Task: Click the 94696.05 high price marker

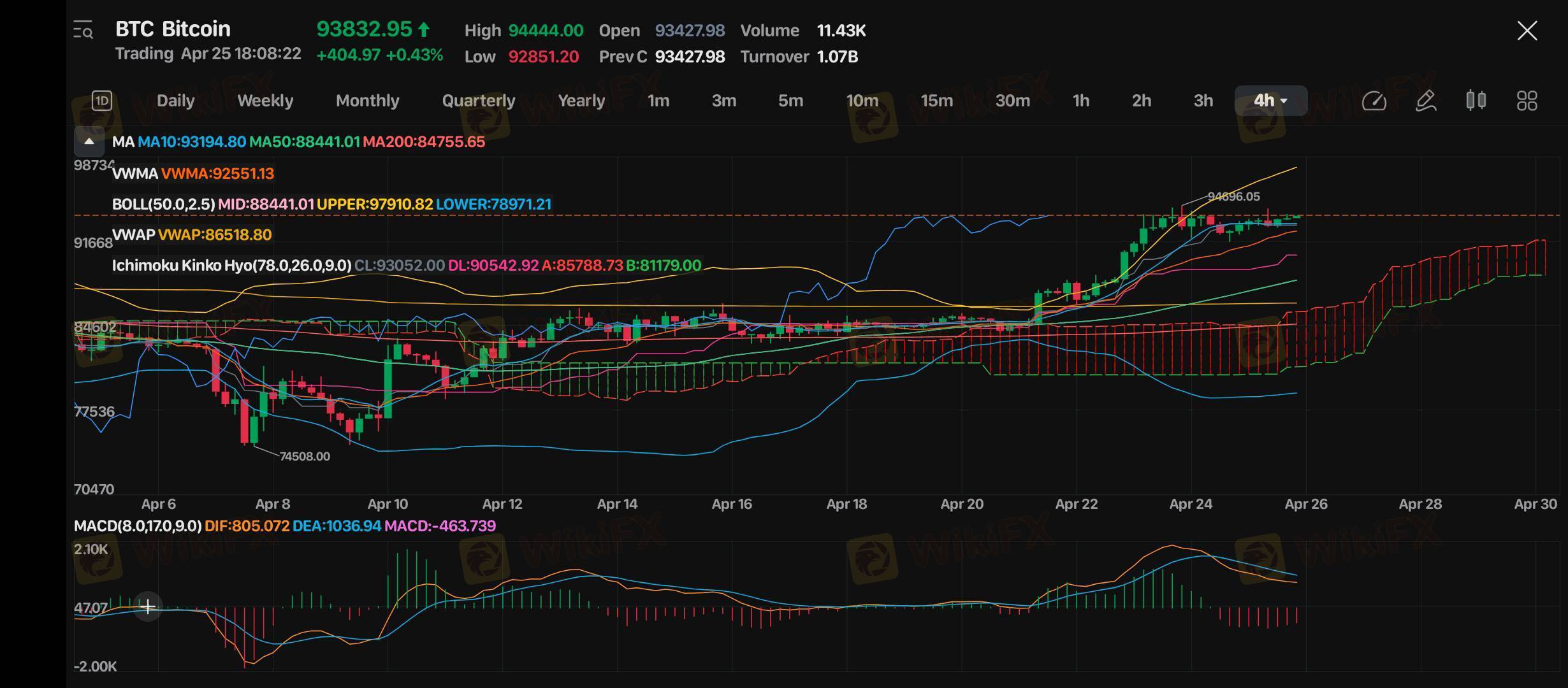Action: tap(1233, 197)
